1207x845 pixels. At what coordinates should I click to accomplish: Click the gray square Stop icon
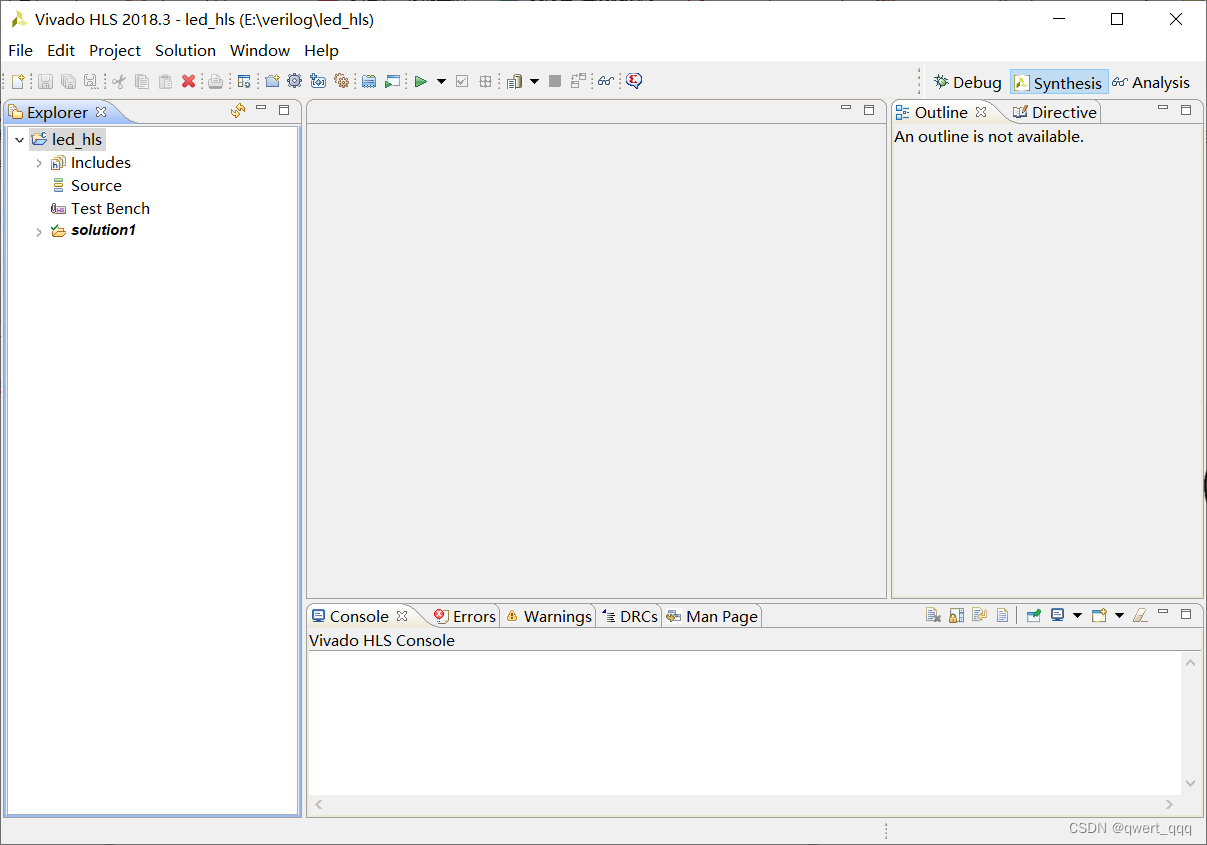[x=555, y=81]
